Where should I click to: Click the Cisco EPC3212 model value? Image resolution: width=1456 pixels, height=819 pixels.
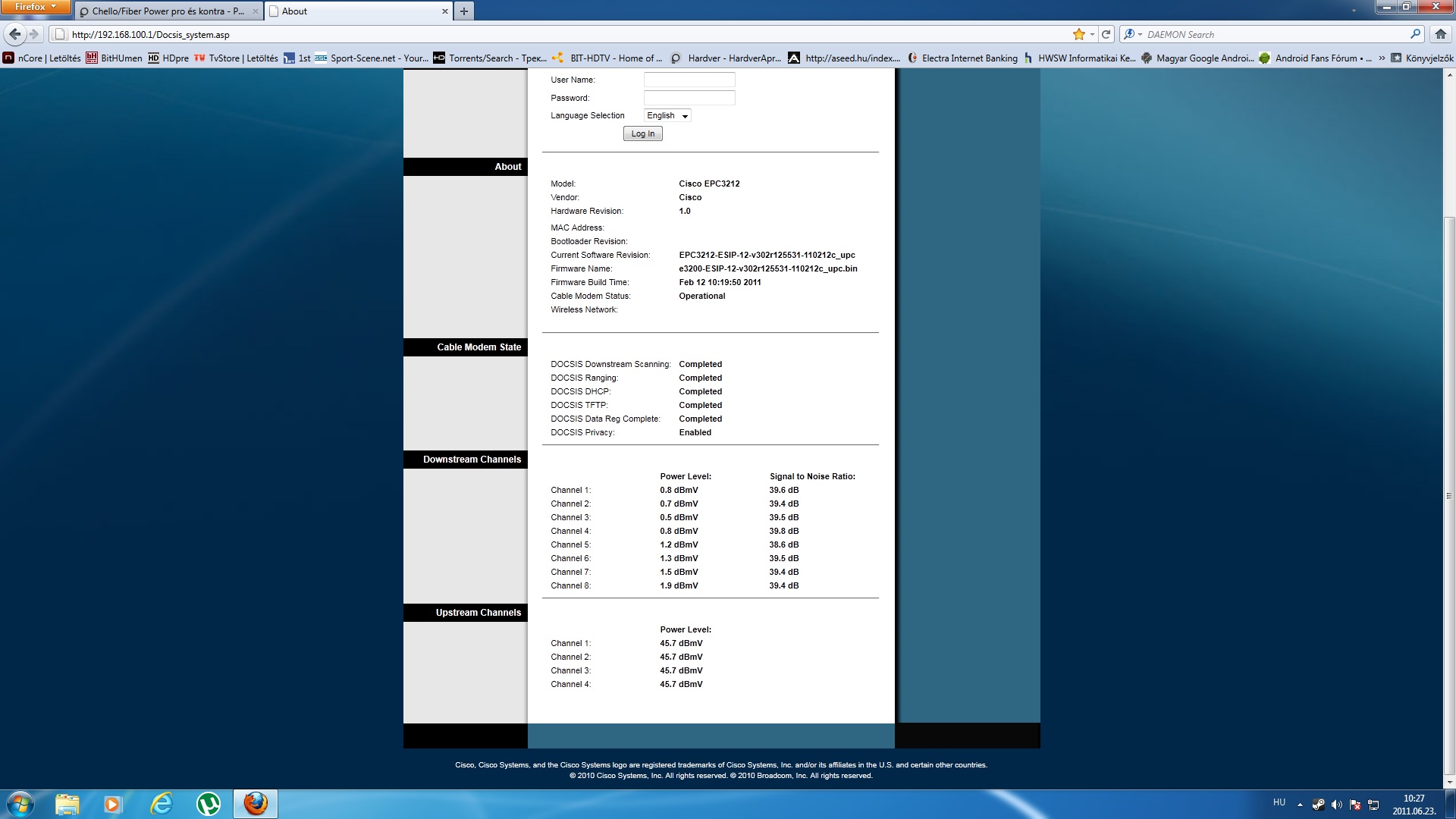click(x=709, y=184)
